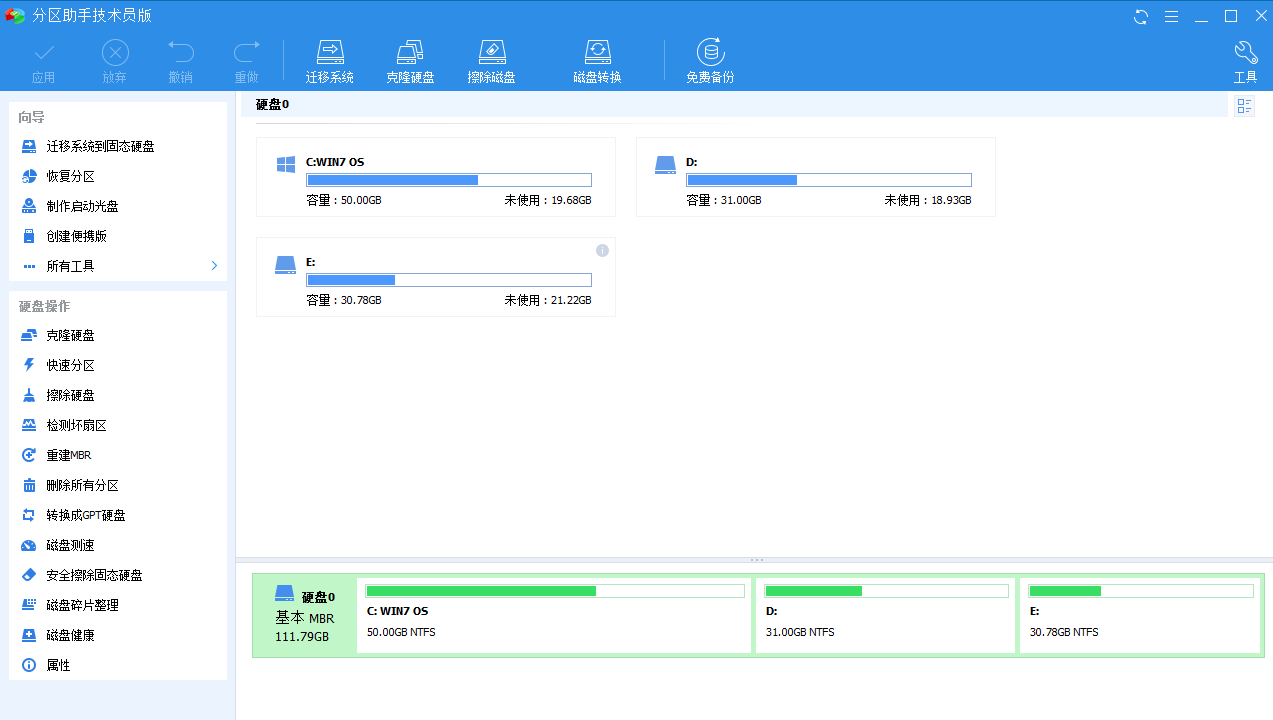Open the 克隆硬盘 toolbar tool
1273x720 pixels.
410,54
